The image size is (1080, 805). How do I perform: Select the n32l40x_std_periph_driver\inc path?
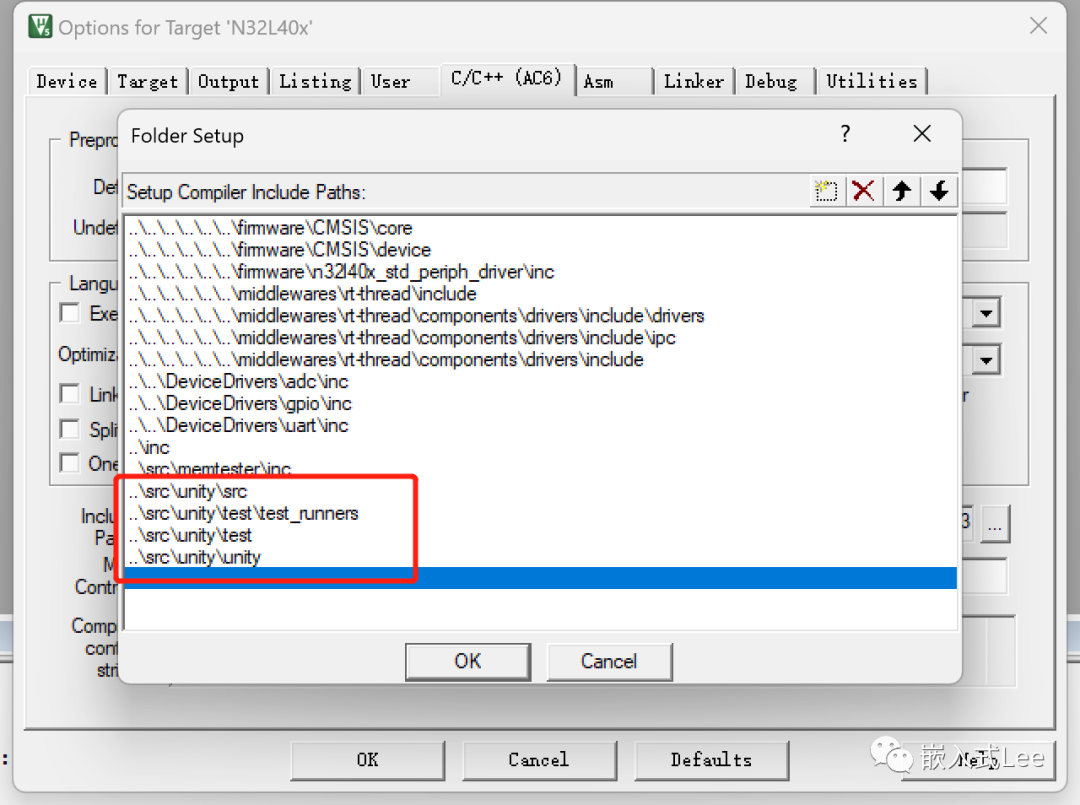point(540,272)
